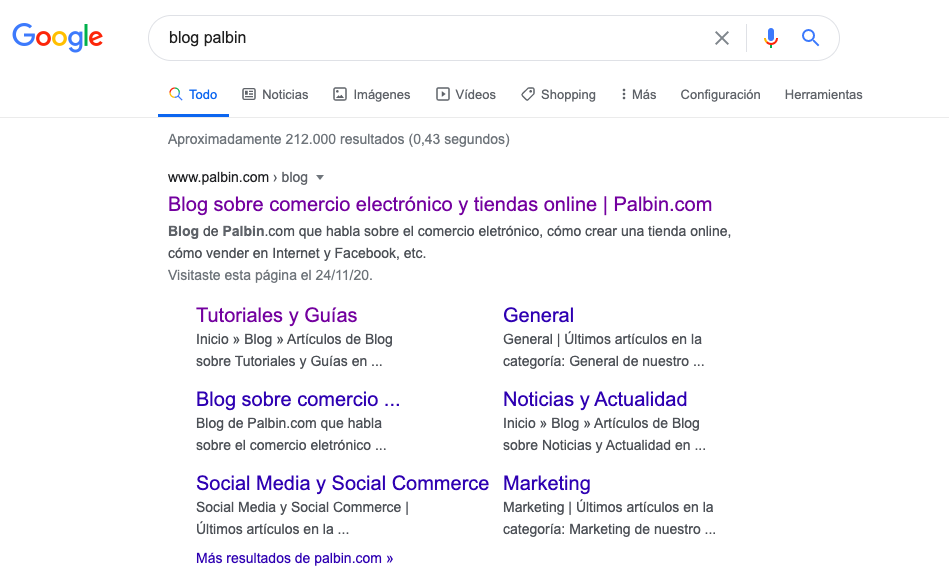Open the Vídeos results tab
Screen dimensions: 949x585
pos(466,95)
